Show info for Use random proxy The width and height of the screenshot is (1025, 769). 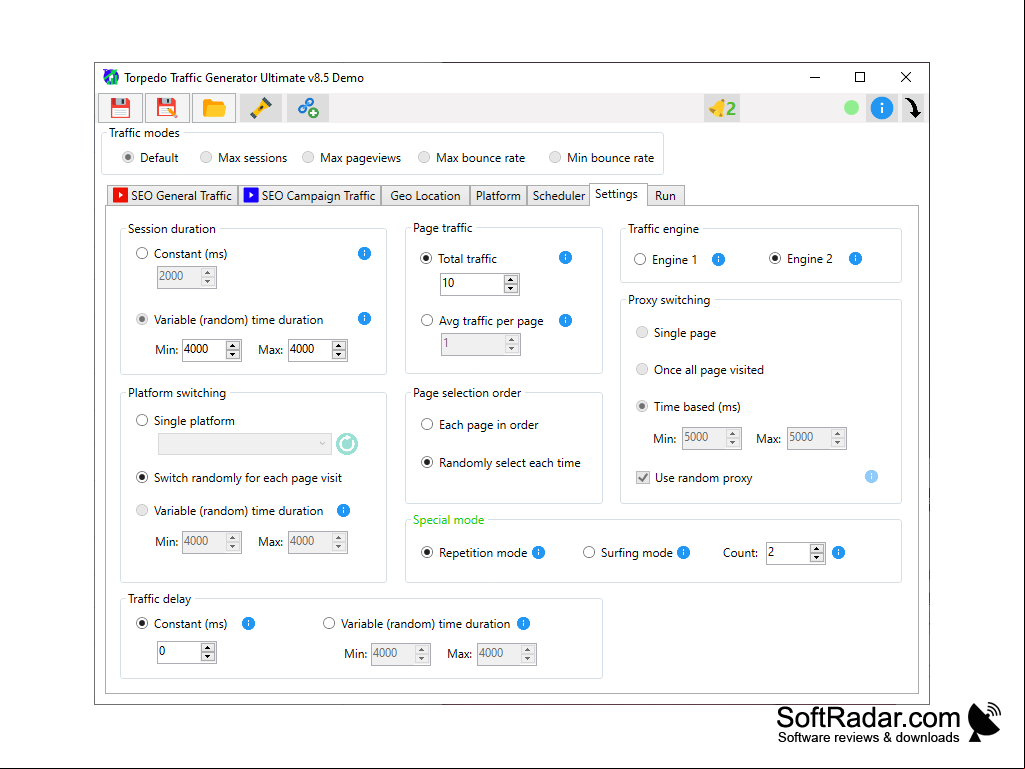[x=871, y=477]
